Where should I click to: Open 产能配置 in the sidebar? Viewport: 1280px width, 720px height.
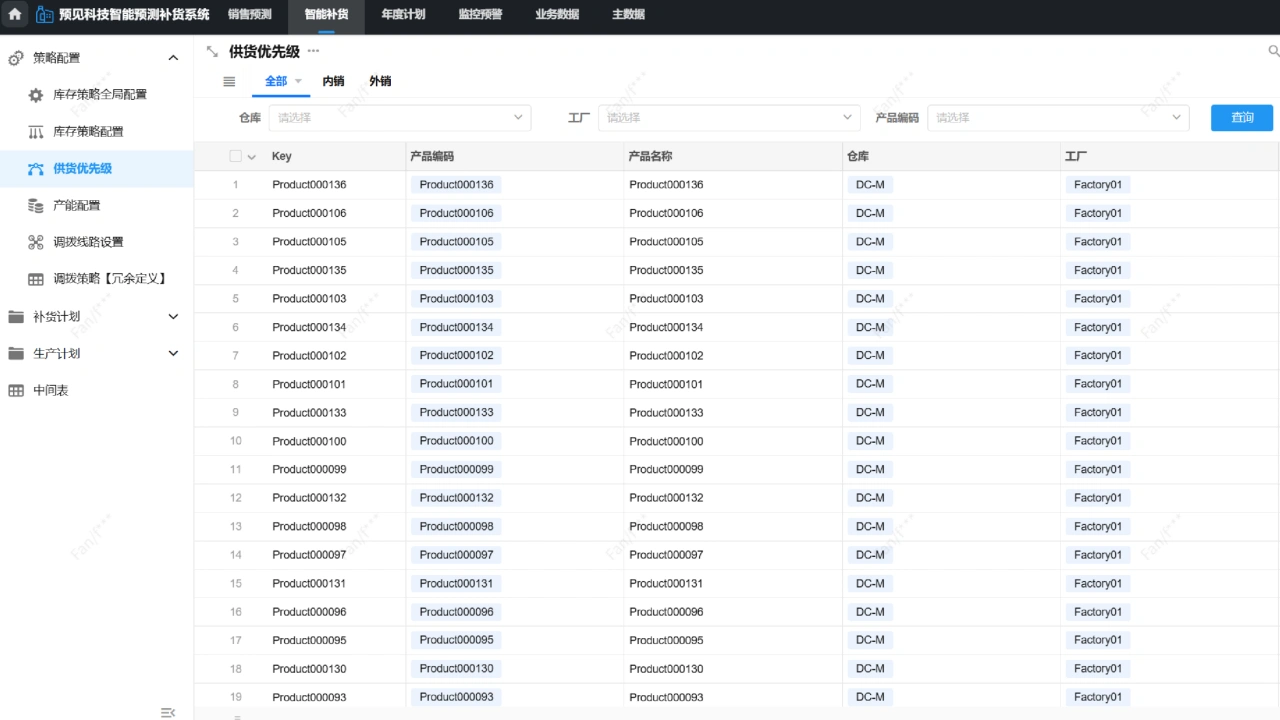click(x=76, y=205)
